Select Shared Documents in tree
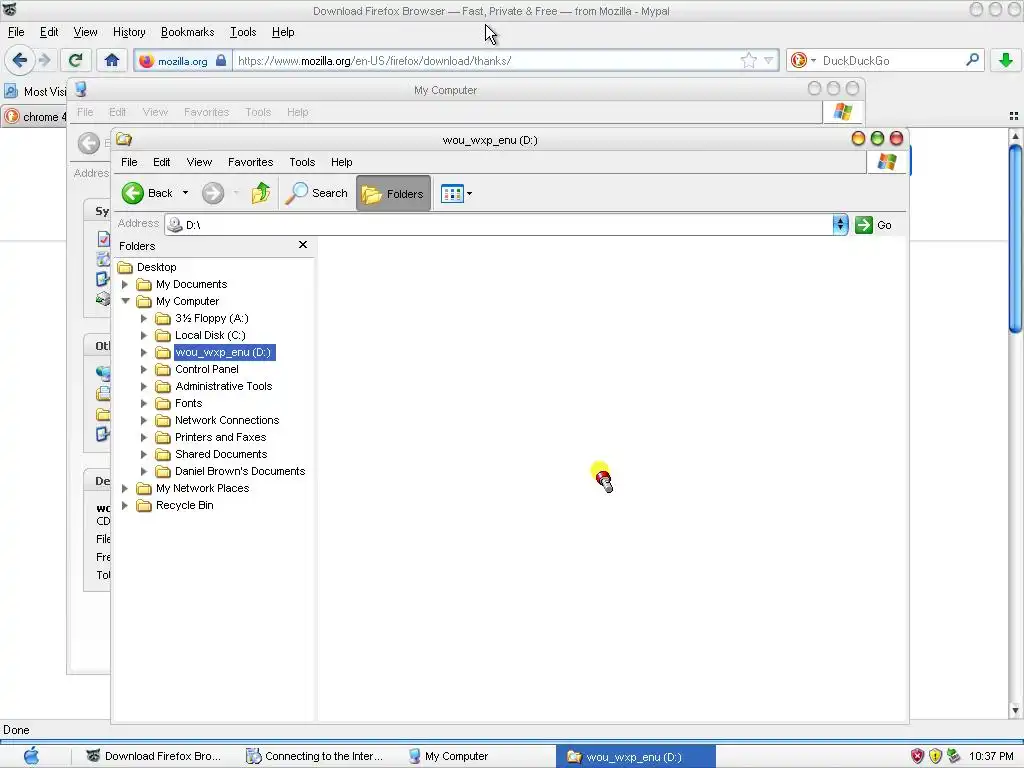Screen dimensions: 1024x768 coord(221,454)
